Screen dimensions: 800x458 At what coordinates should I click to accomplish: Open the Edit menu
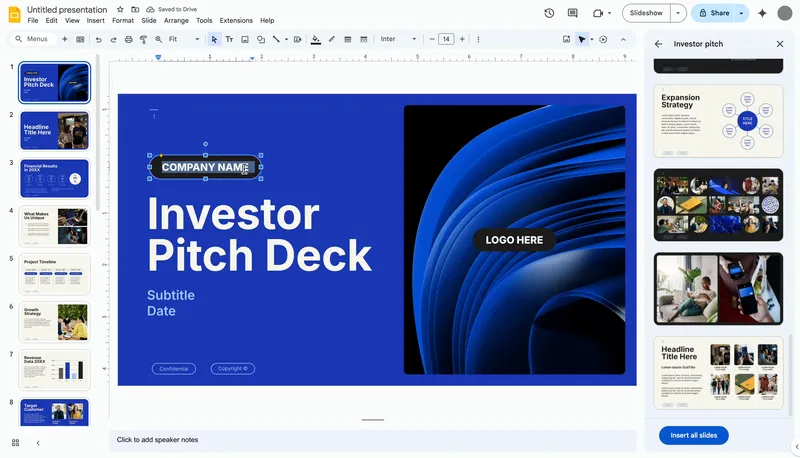52,20
